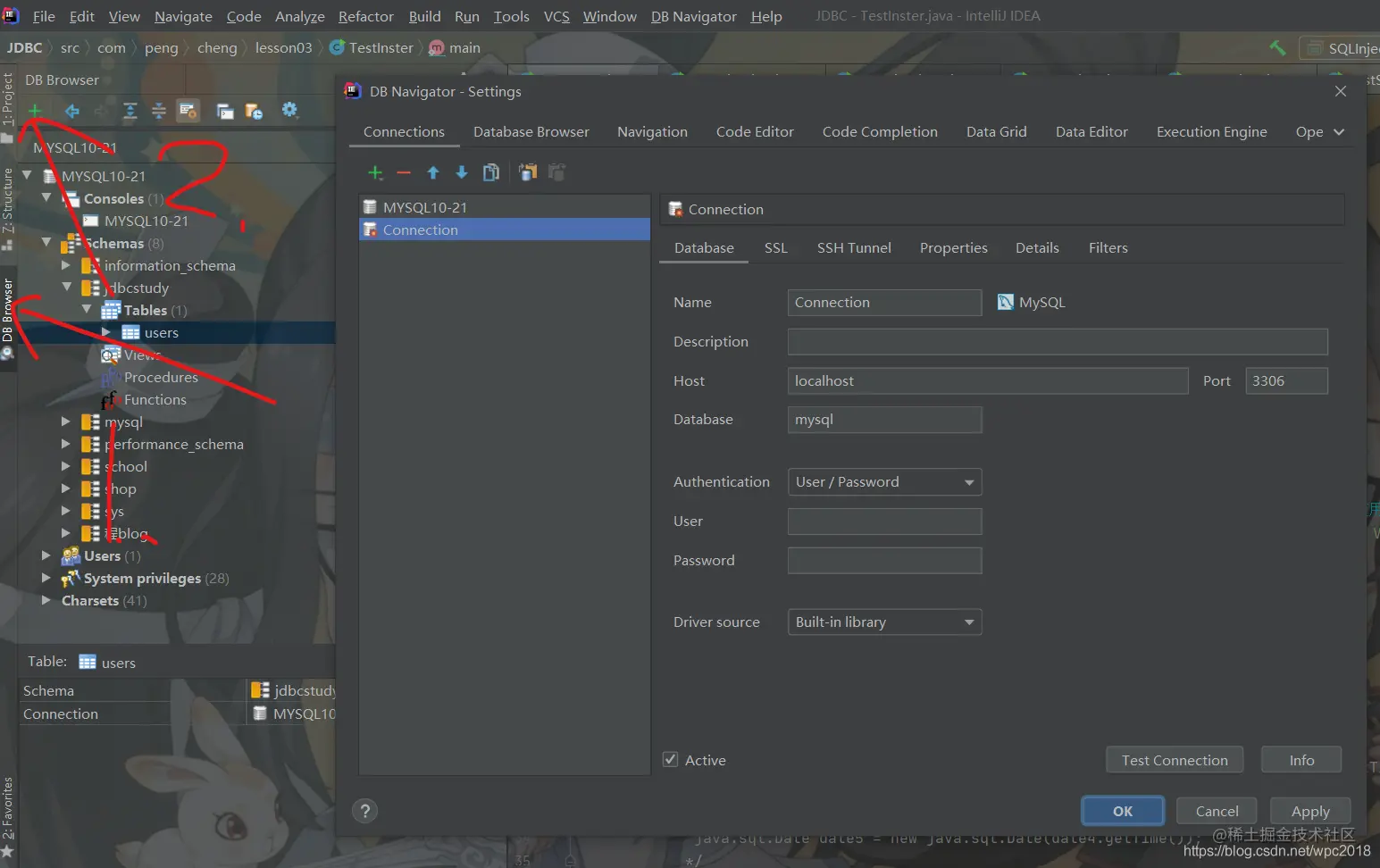Screen dimensions: 1380x868
Task: Collapse the Consoles node
Action: pyautogui.click(x=46, y=197)
